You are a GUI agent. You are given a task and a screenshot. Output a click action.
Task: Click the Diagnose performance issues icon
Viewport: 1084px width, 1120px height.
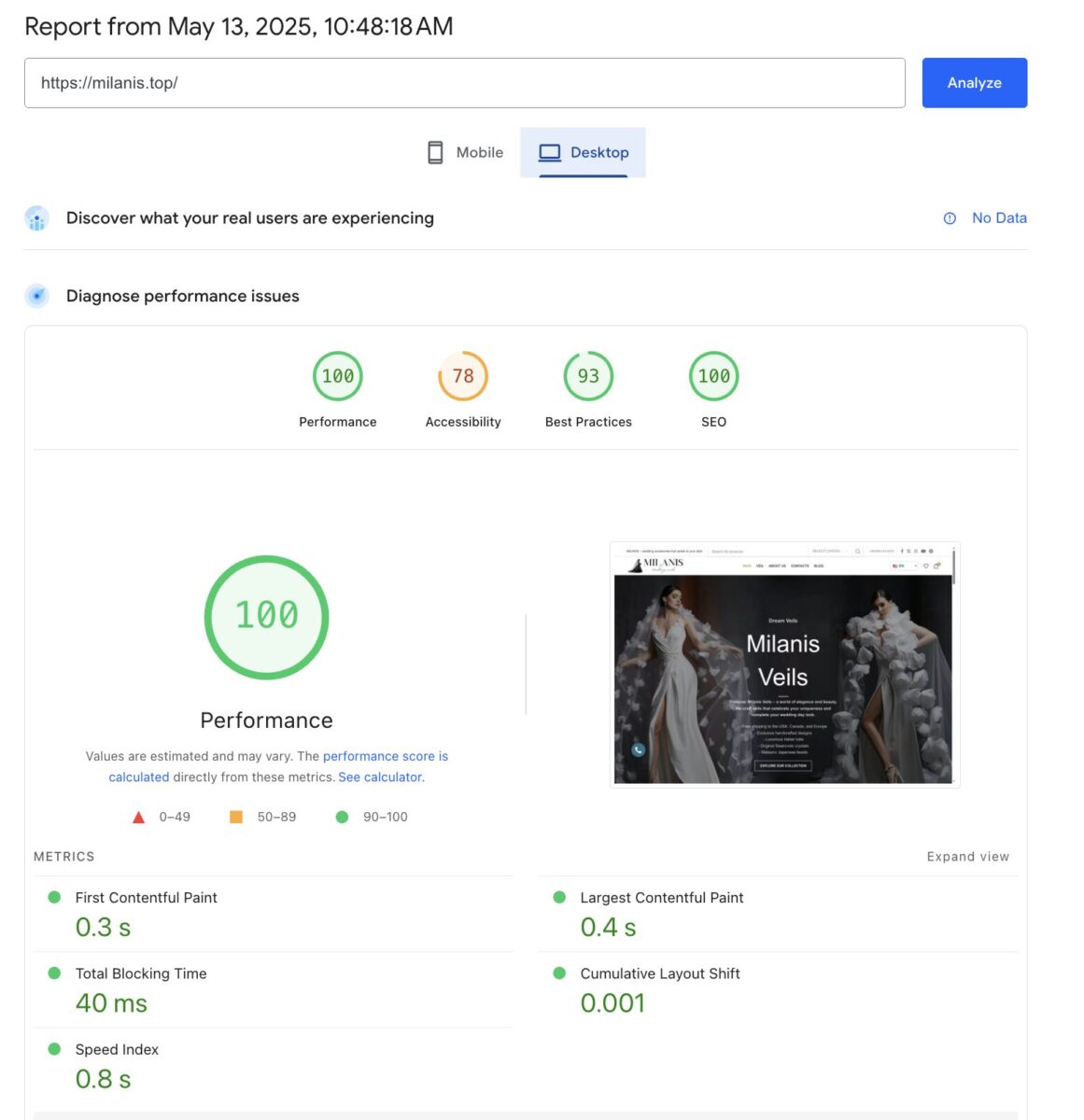click(x=36, y=296)
